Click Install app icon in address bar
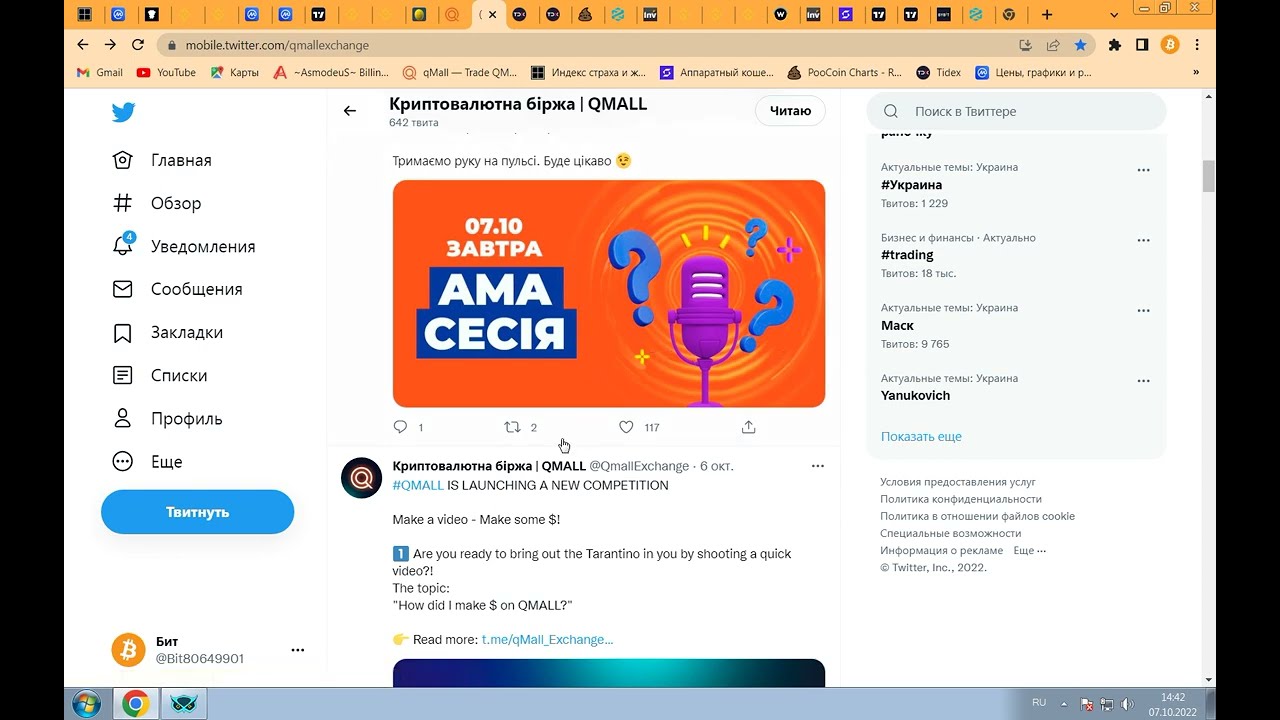1280x720 pixels. [1025, 45]
